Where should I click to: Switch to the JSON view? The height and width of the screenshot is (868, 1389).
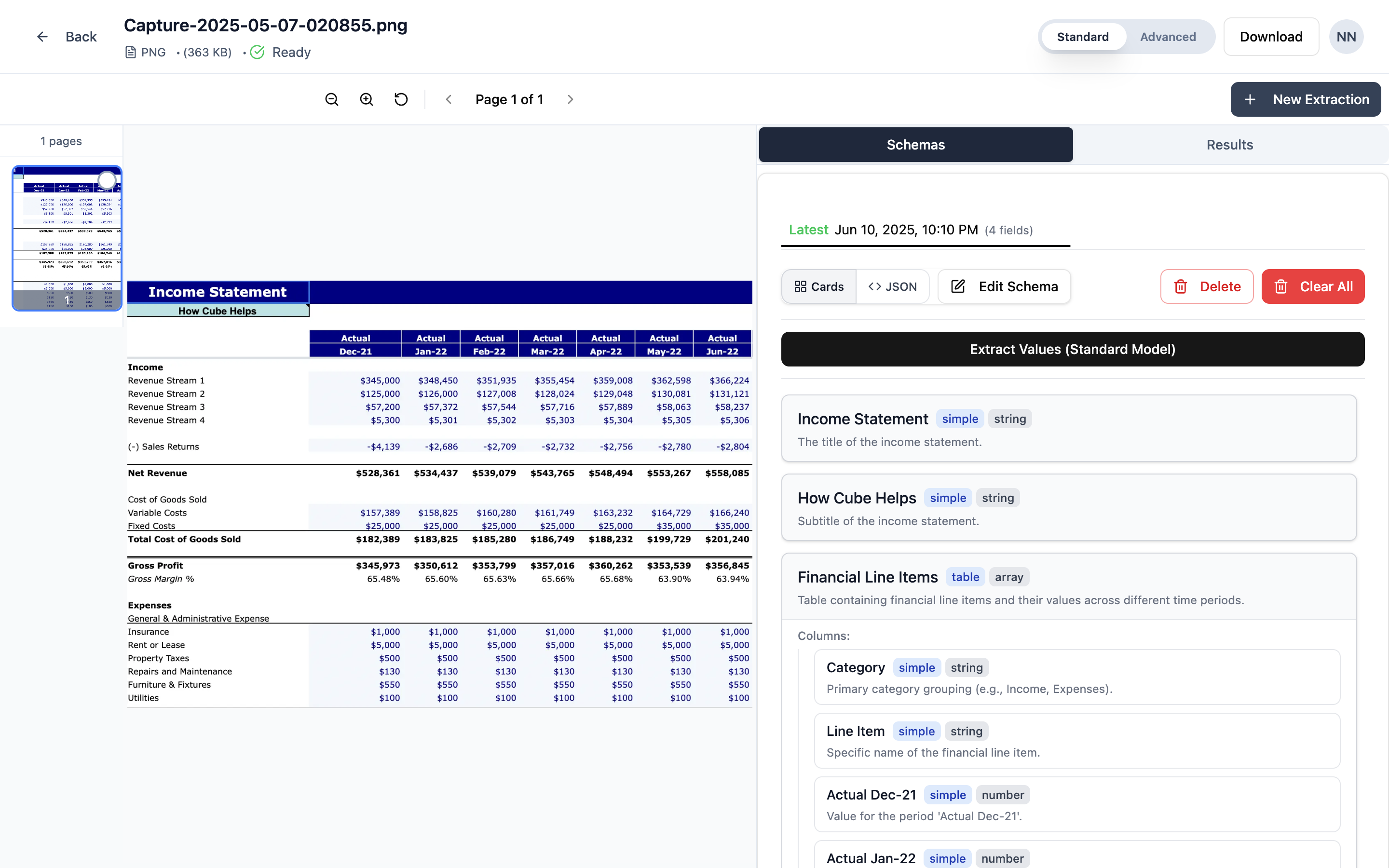[x=893, y=286]
